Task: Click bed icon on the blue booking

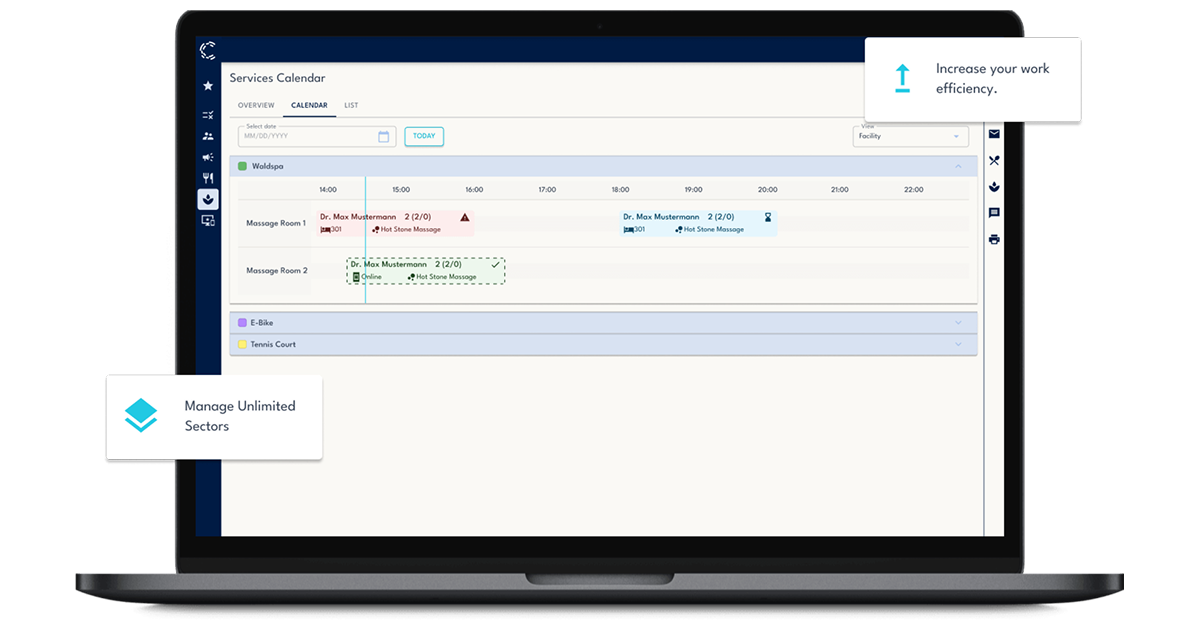Action: click(x=629, y=229)
